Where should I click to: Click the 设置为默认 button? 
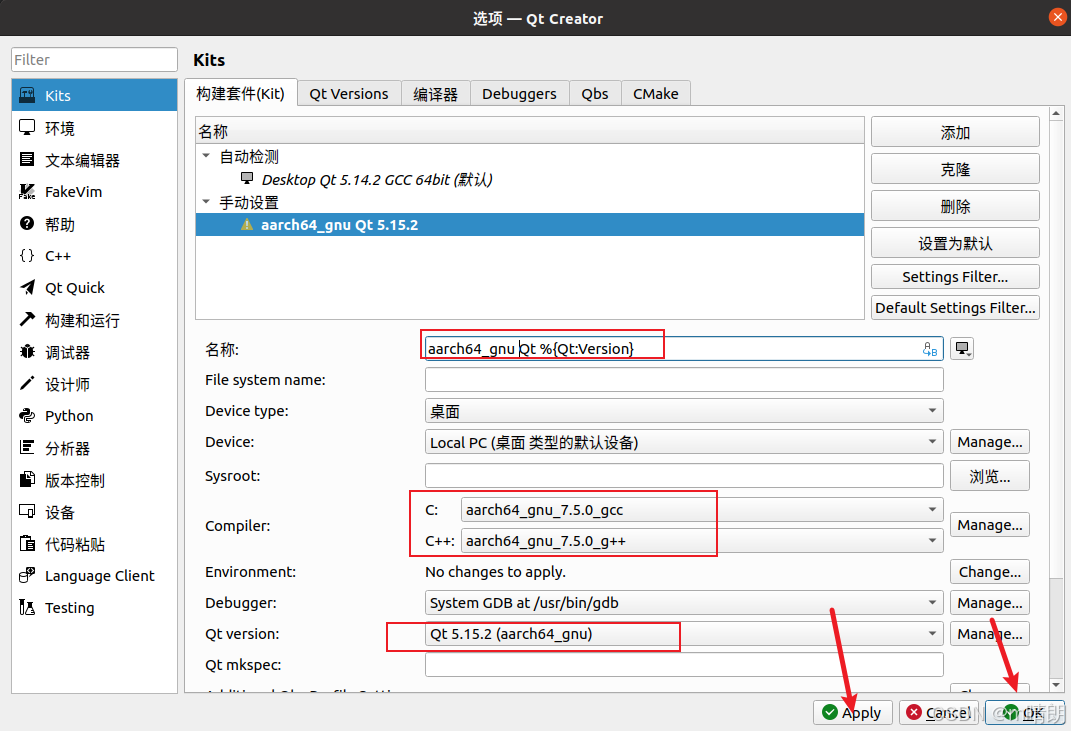[x=955, y=243]
